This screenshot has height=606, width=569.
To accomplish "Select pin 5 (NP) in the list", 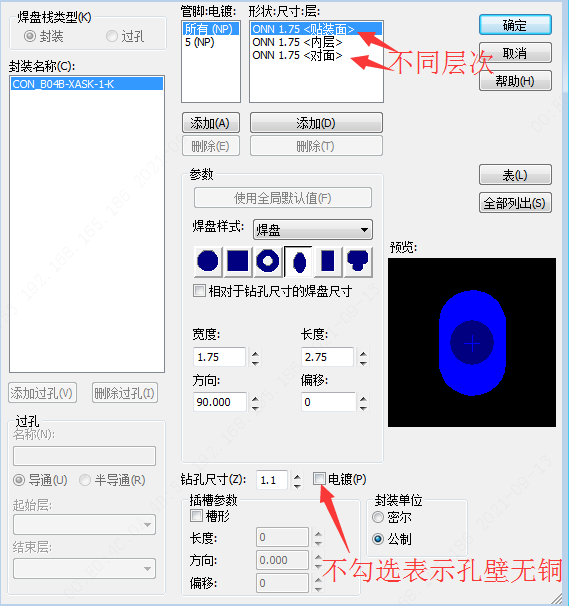I will click(x=199, y=42).
